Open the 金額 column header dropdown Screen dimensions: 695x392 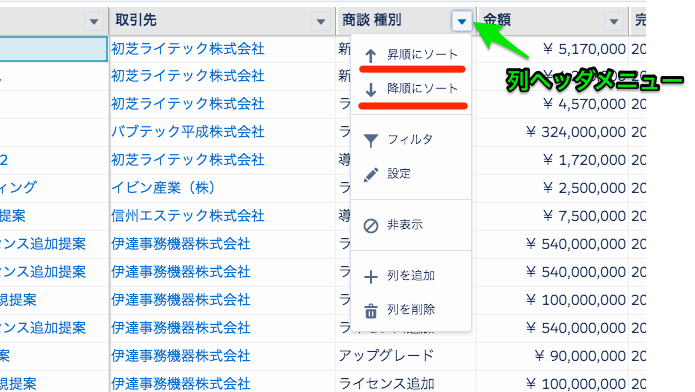[613, 21]
